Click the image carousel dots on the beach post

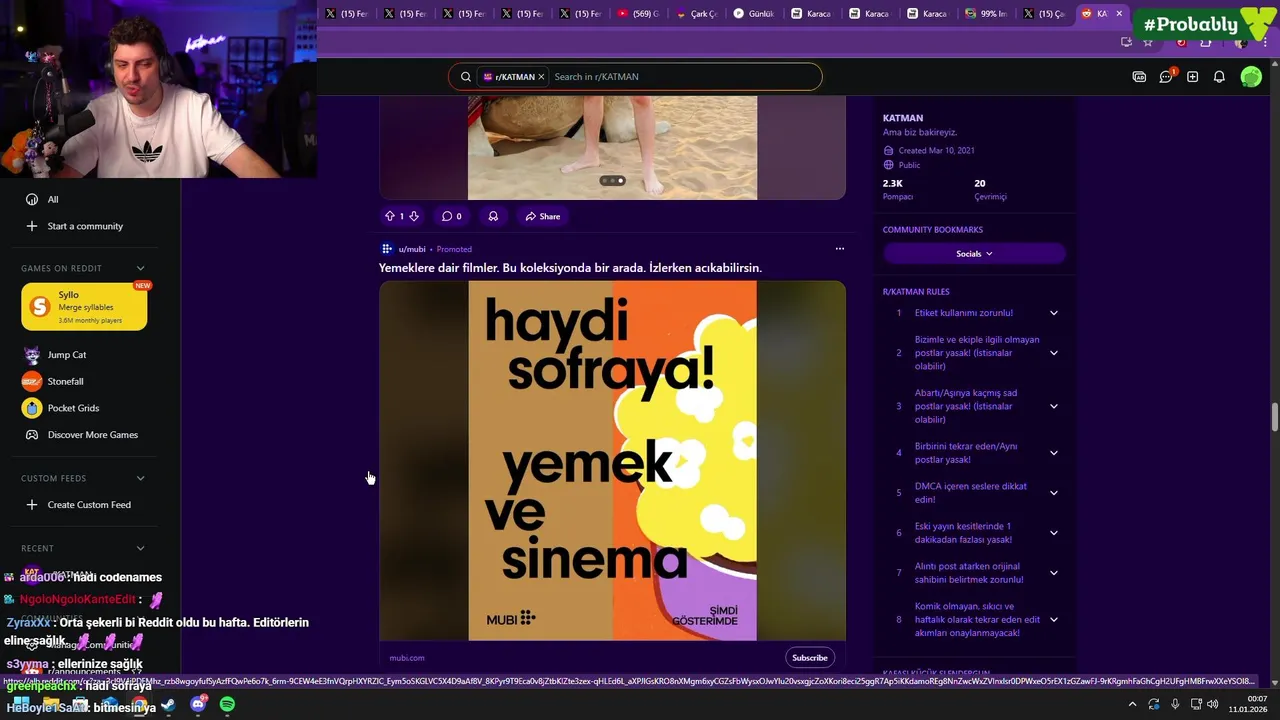612,181
